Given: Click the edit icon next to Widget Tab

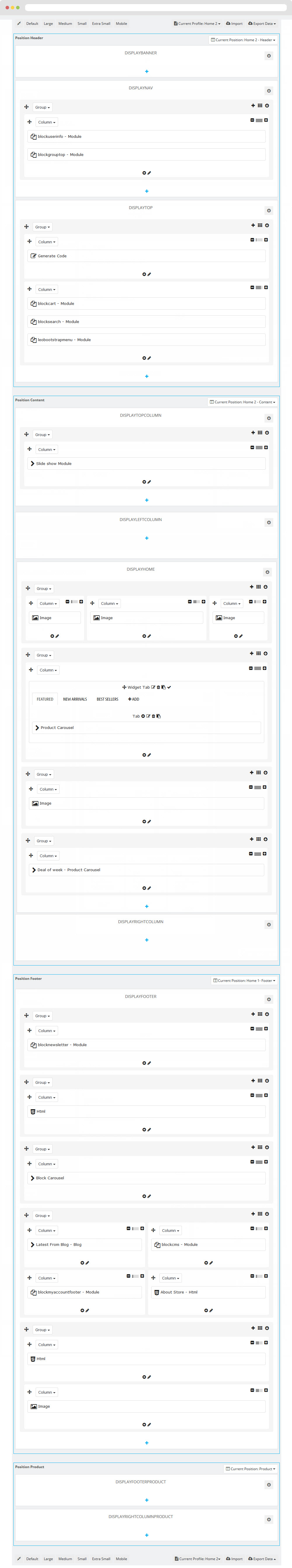Looking at the screenshot, I should pyautogui.click(x=153, y=687).
